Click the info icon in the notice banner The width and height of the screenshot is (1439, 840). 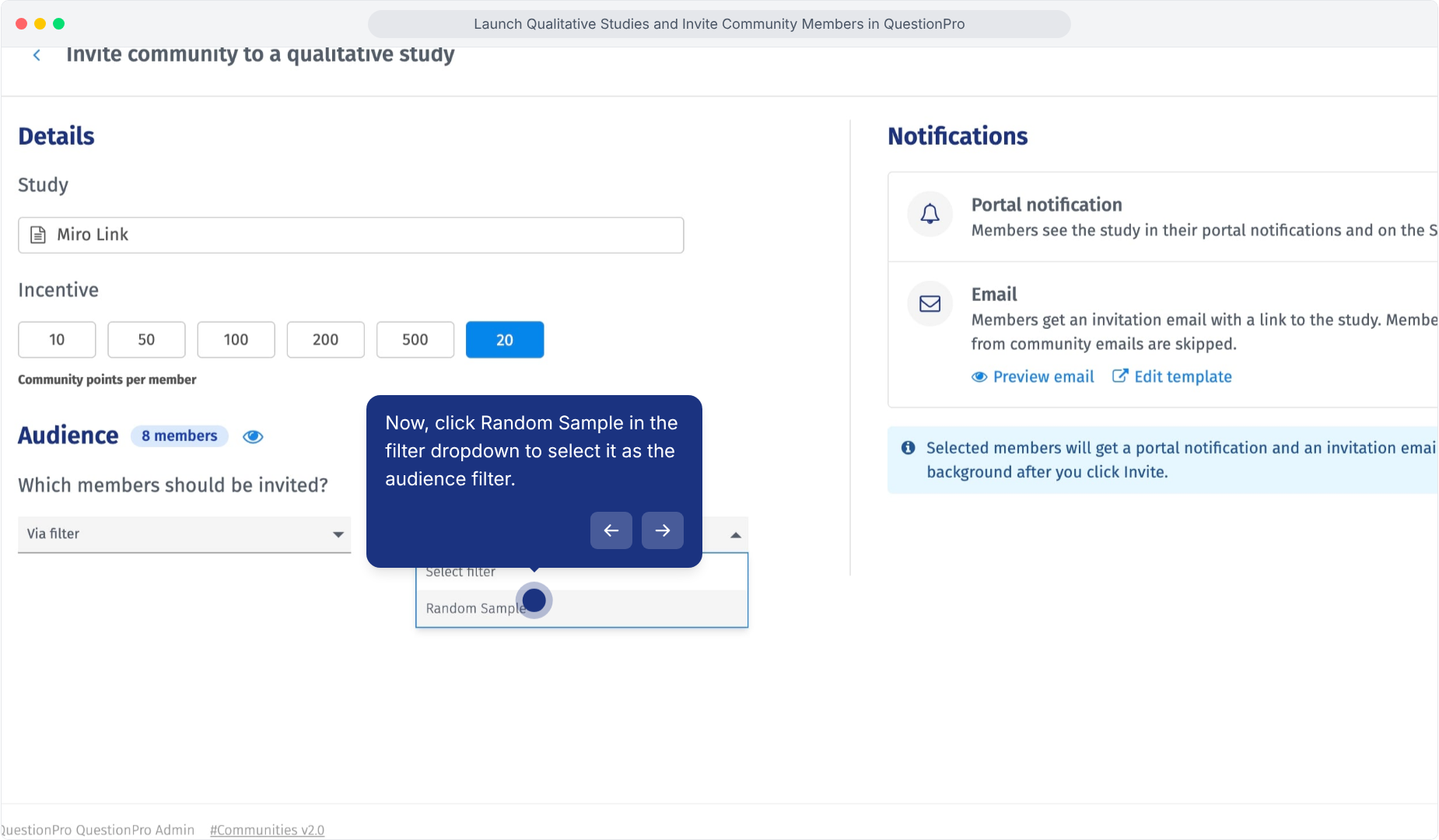tap(908, 448)
